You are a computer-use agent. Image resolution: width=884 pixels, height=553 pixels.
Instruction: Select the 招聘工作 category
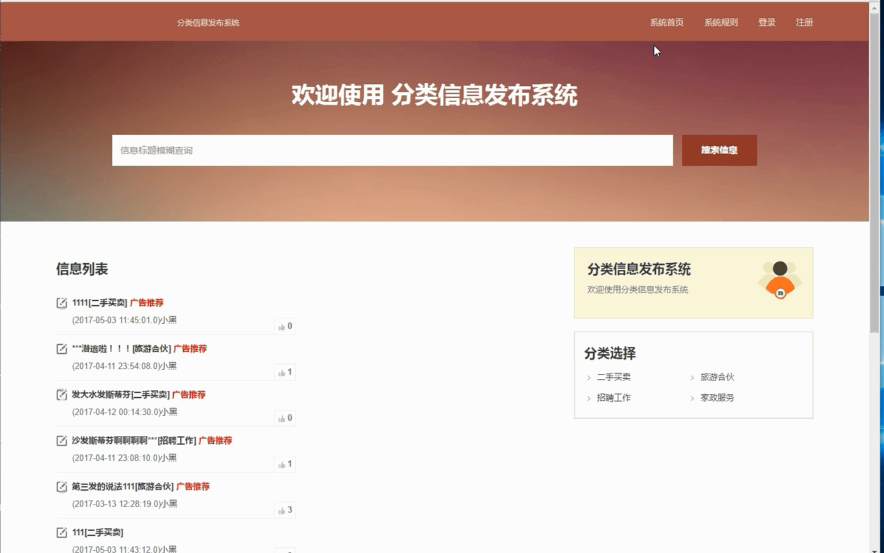click(614, 398)
